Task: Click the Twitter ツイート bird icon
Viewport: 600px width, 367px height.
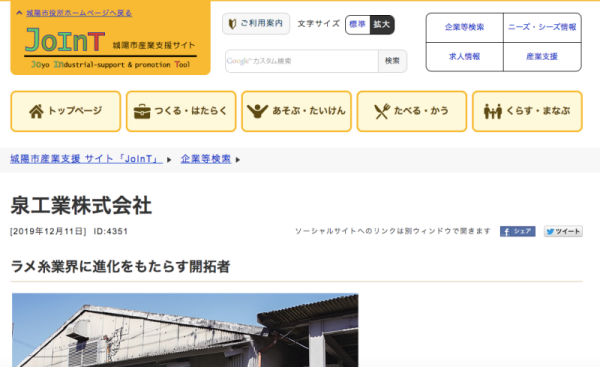Action: pyautogui.click(x=550, y=232)
